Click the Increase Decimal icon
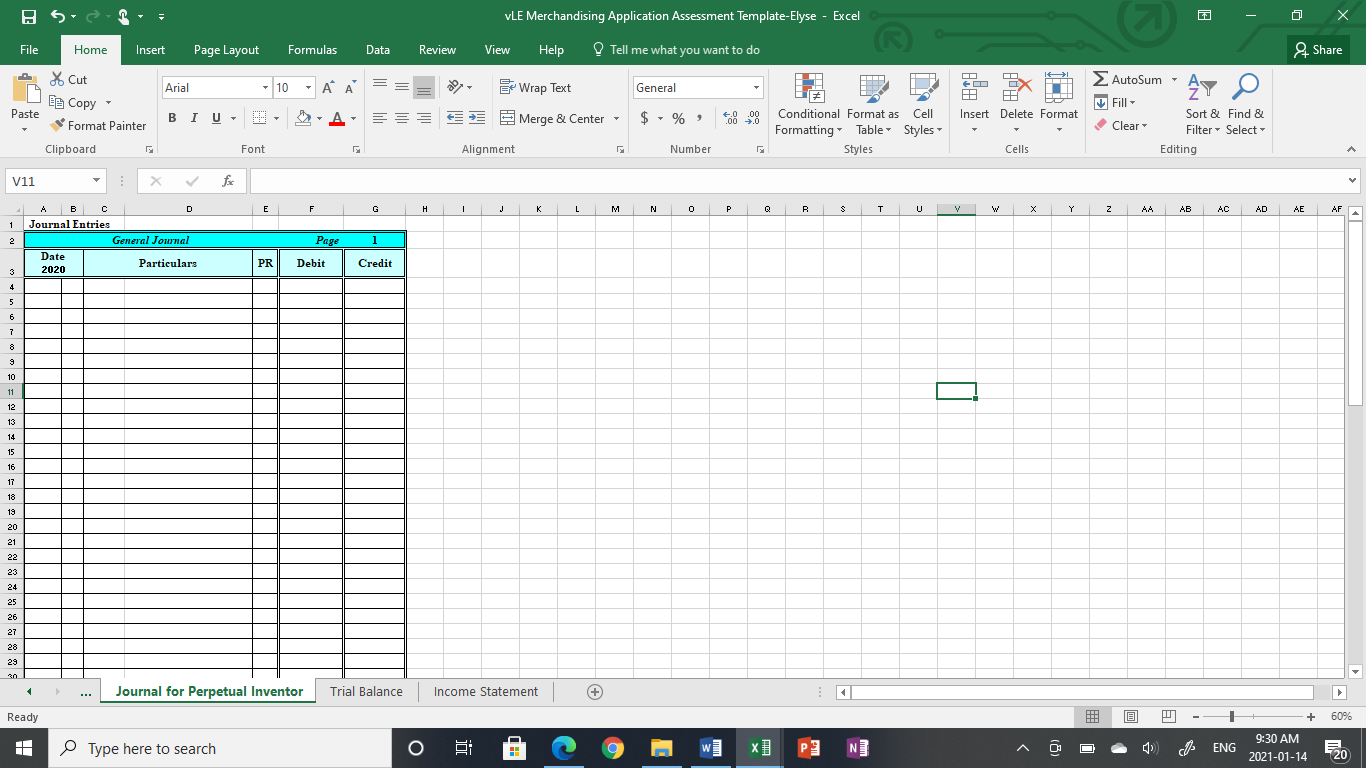 pos(729,118)
